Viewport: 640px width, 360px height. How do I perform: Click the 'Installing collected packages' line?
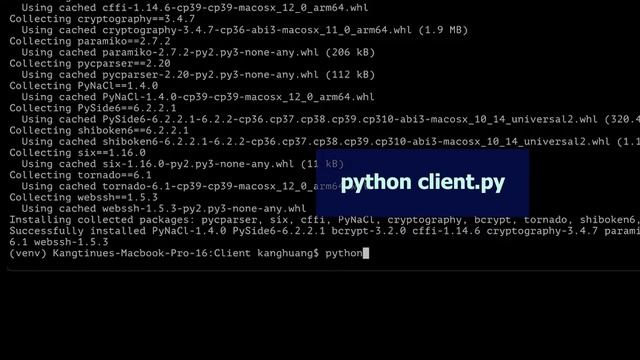(x=324, y=220)
